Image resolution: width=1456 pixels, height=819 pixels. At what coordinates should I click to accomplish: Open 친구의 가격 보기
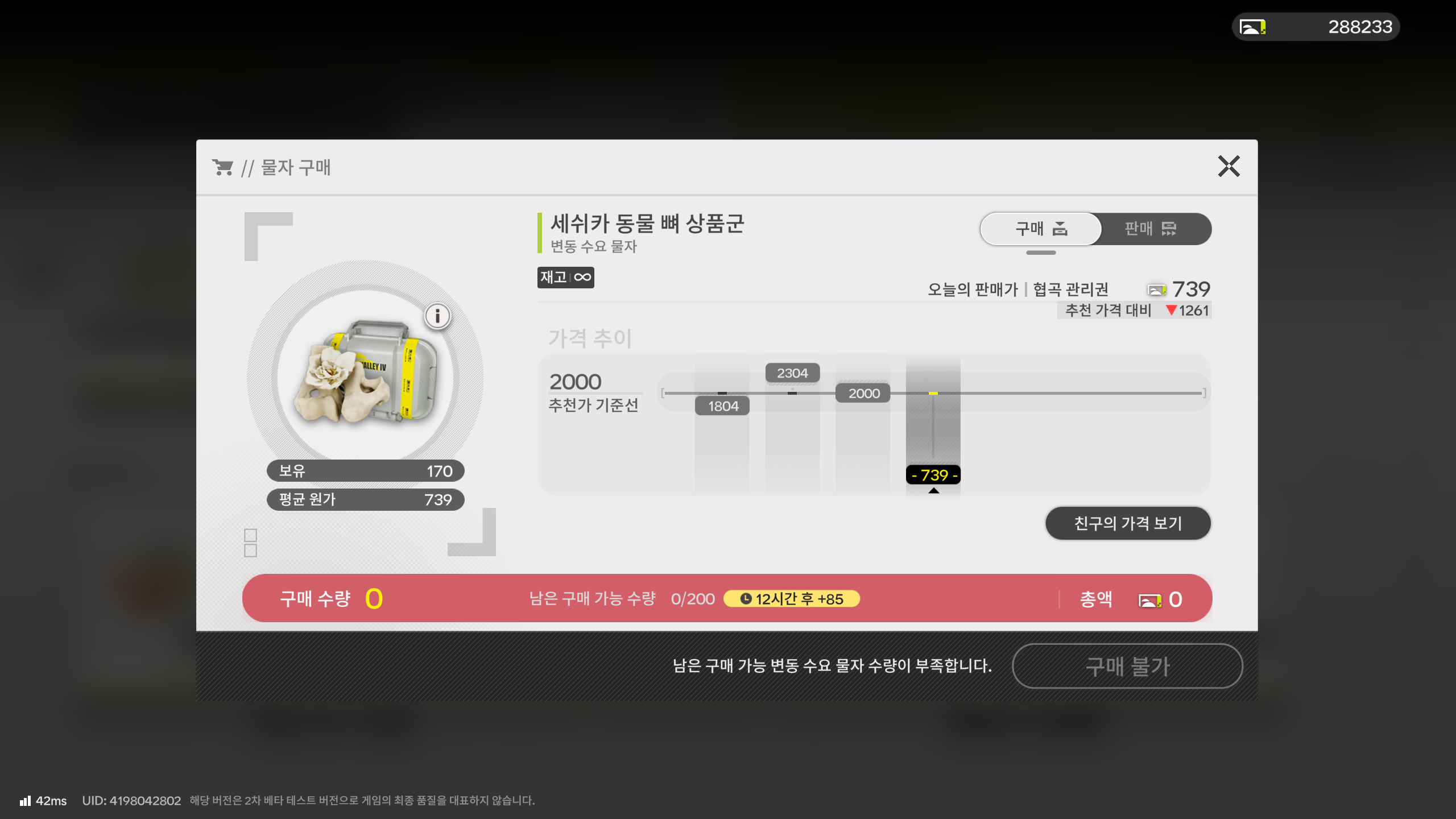1128,523
